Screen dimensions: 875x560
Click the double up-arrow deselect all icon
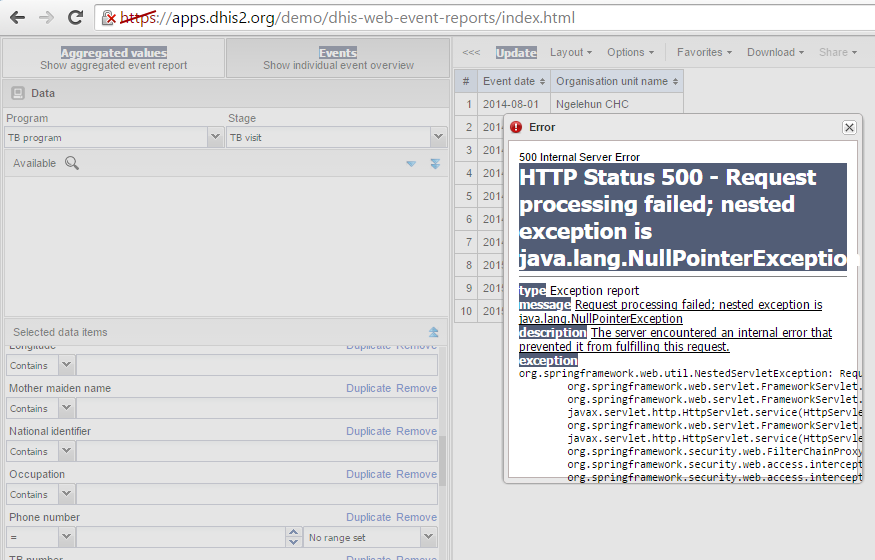tap(434, 332)
